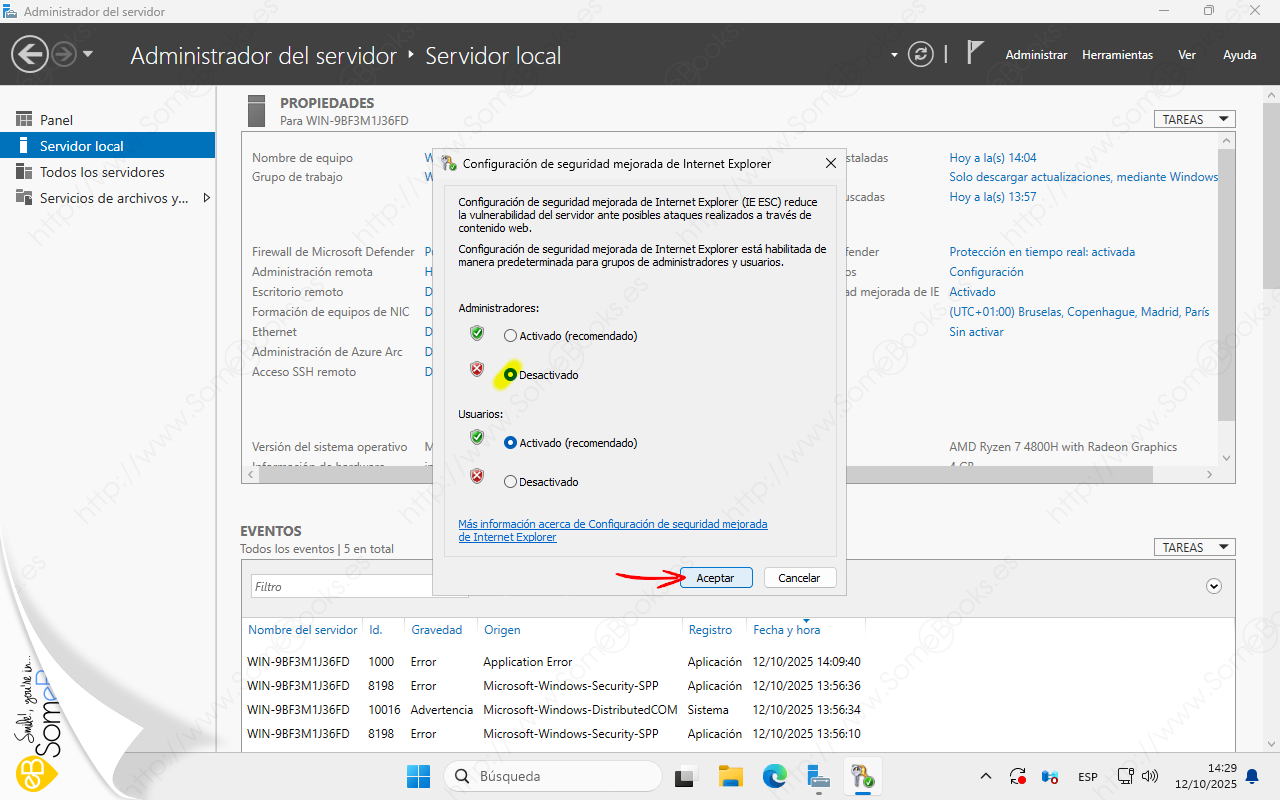Select Activado for Administradores
The width and height of the screenshot is (1280, 800).
coord(511,336)
